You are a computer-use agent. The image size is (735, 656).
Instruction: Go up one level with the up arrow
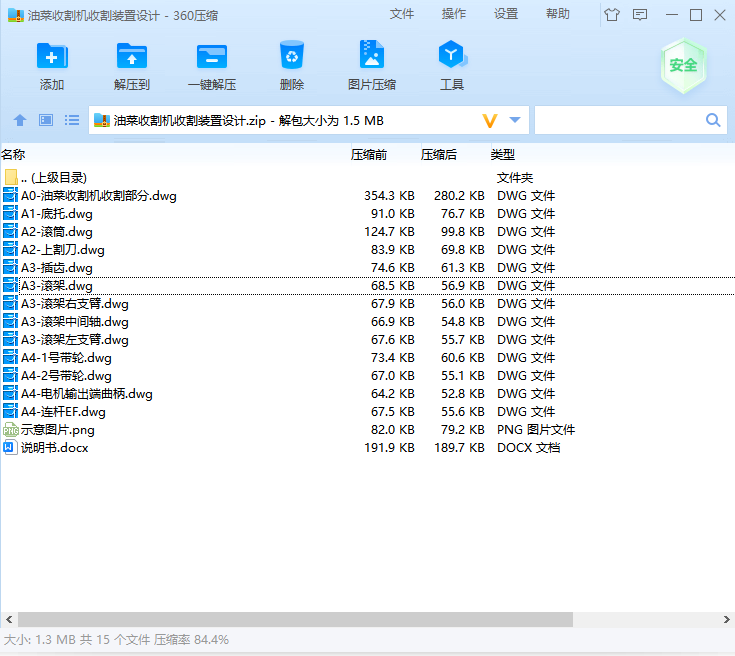20,121
